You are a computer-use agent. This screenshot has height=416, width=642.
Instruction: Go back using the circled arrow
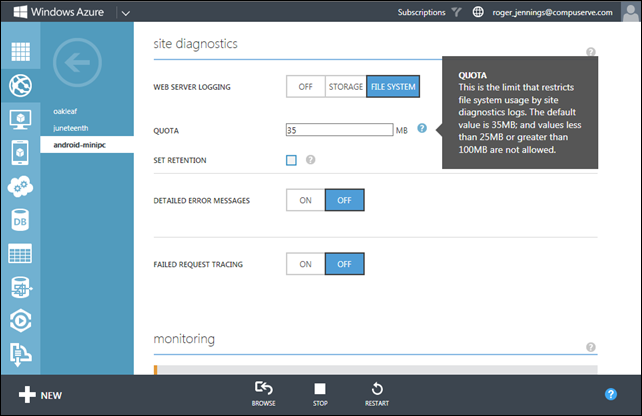point(77,62)
